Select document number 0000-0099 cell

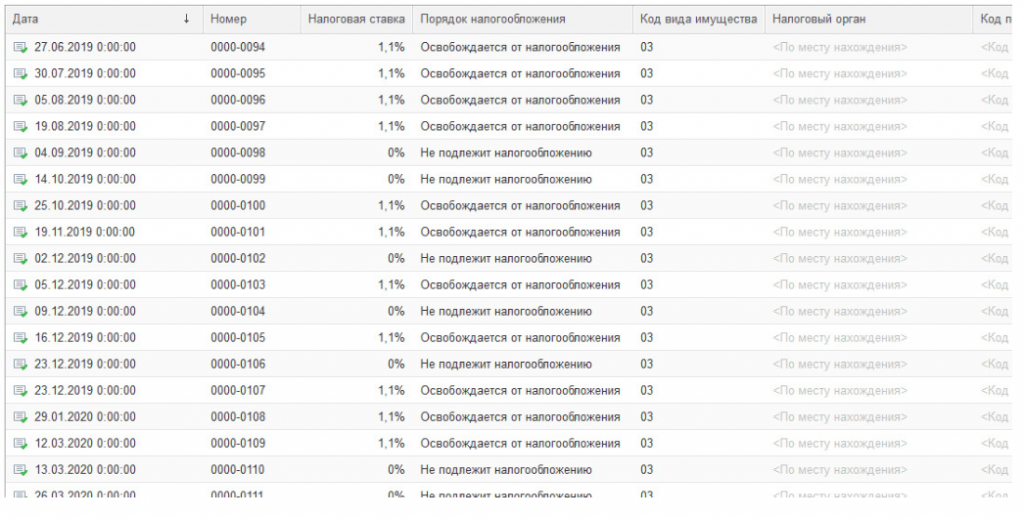(238, 180)
